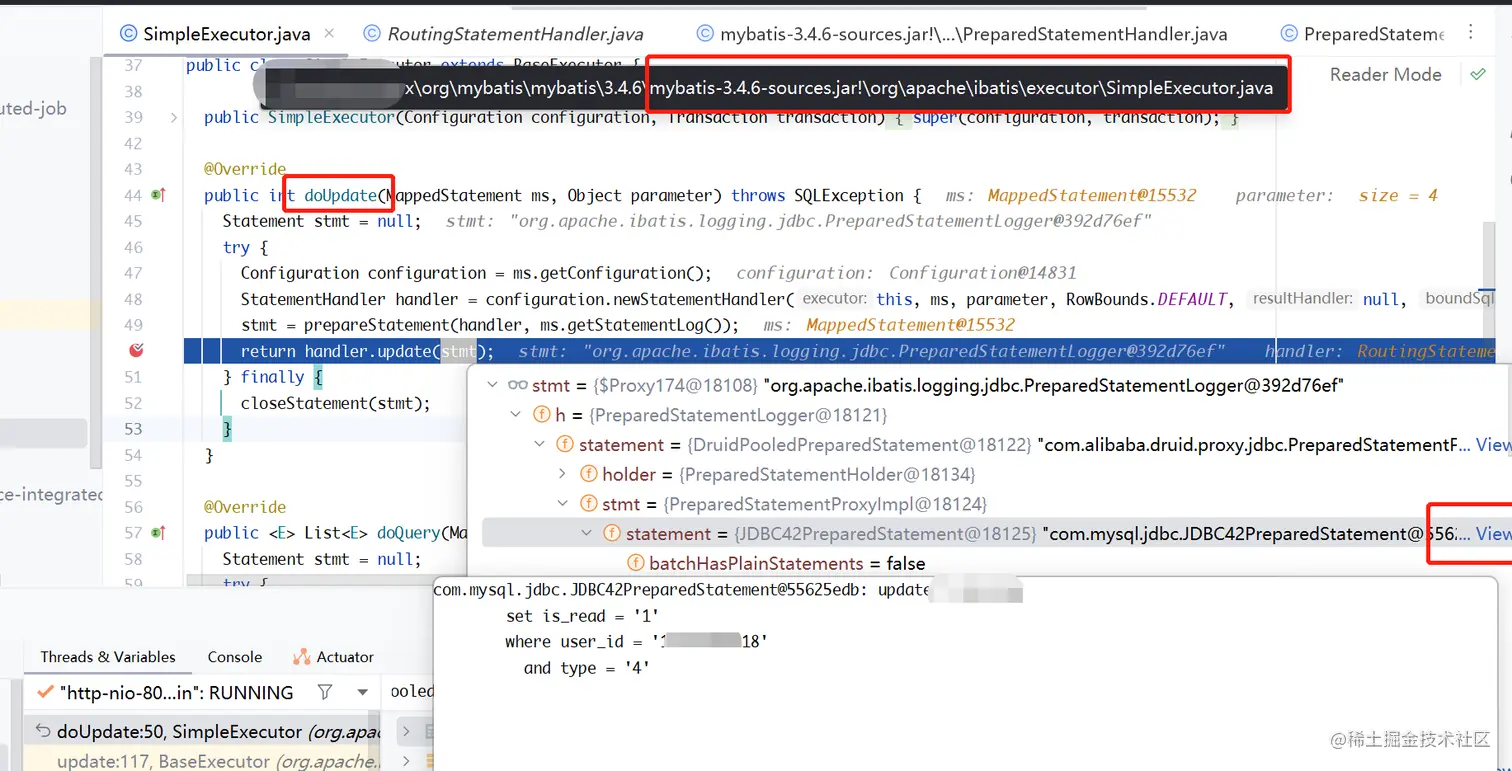This screenshot has width=1512, height=771.
Task: Click the field icon of h variable
Action: pos(541,414)
